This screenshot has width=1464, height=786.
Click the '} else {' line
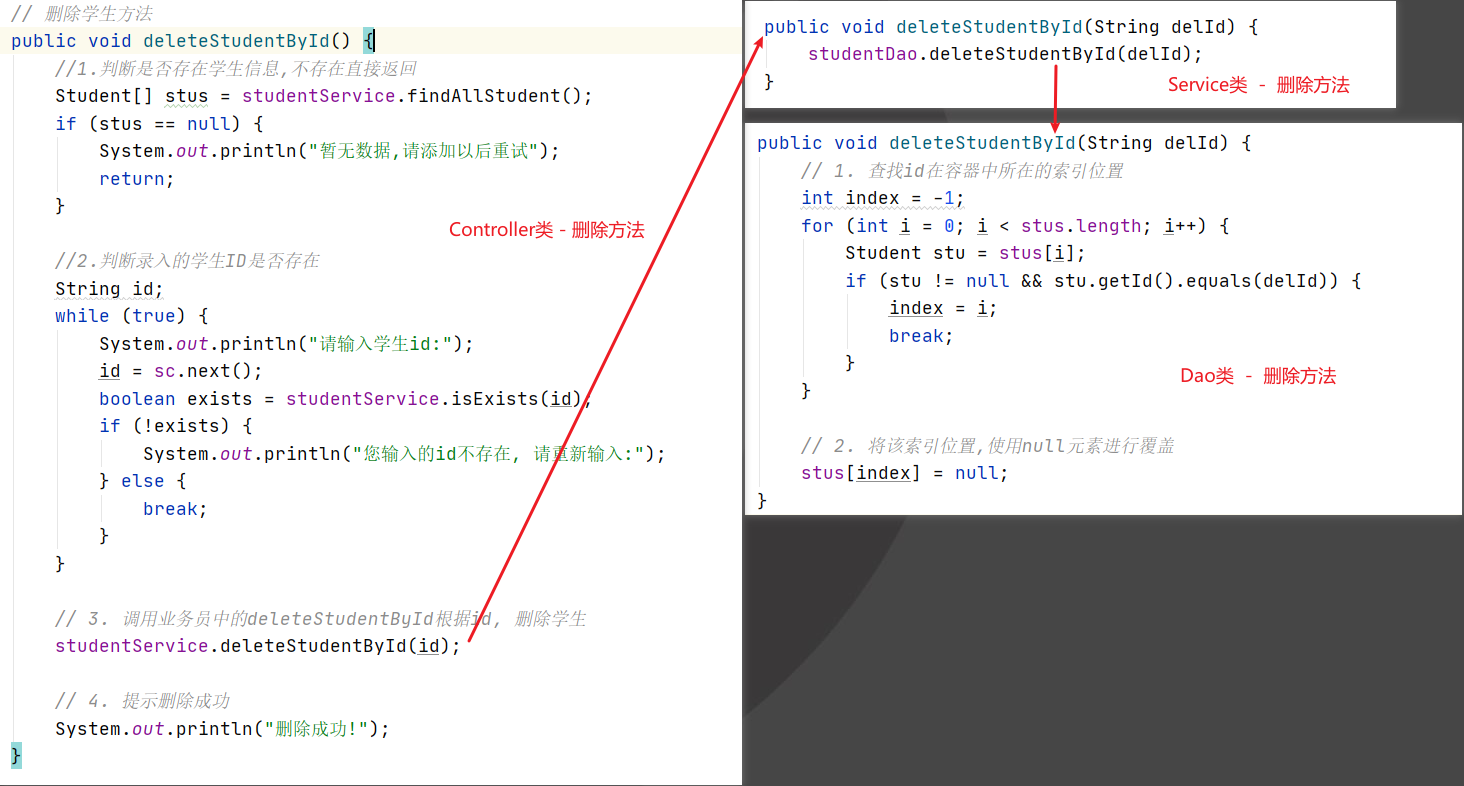142,481
